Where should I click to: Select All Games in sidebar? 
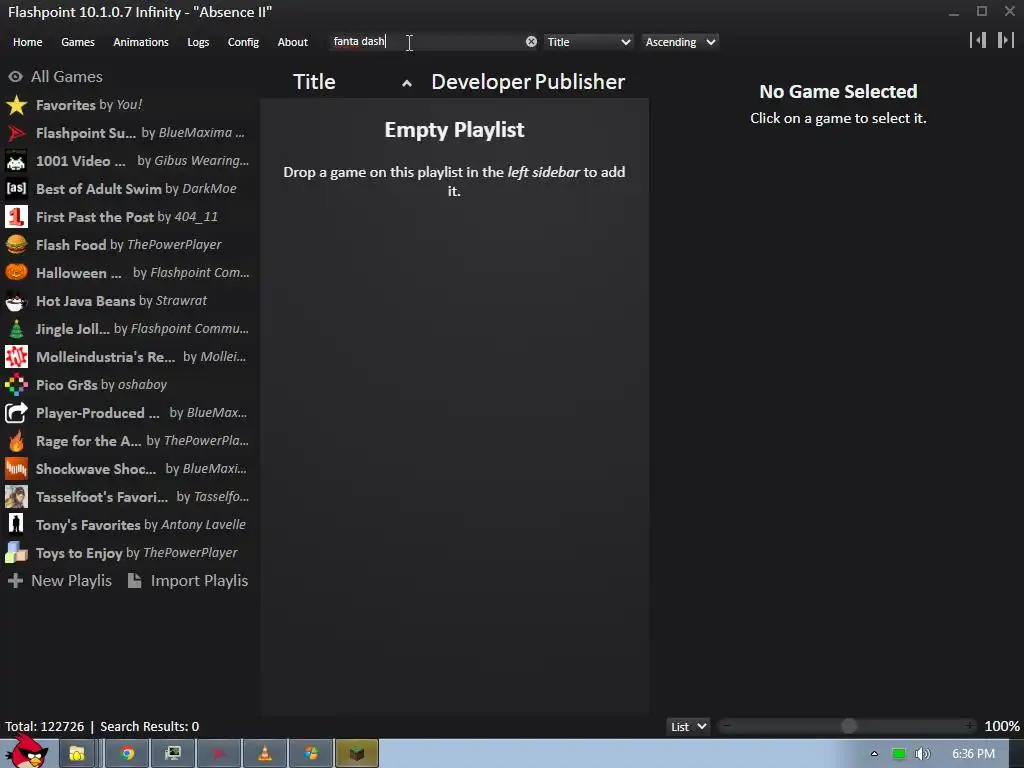[x=67, y=76]
